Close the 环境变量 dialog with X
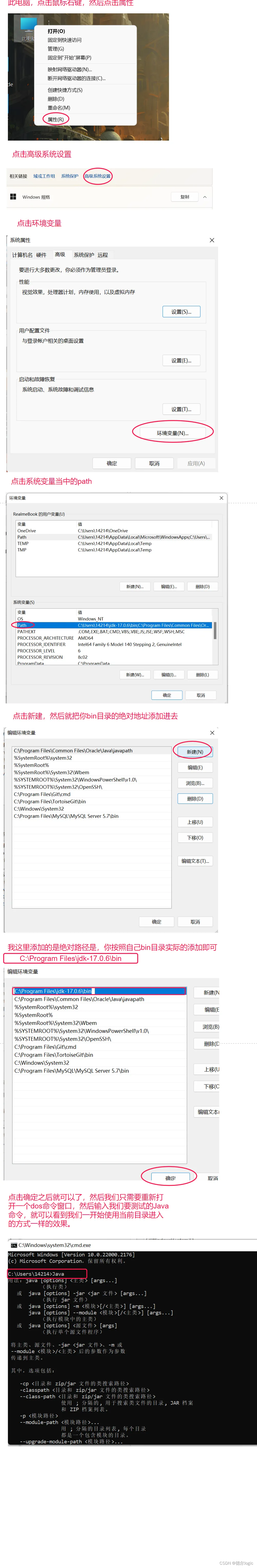257x1568 pixels. coord(221,497)
